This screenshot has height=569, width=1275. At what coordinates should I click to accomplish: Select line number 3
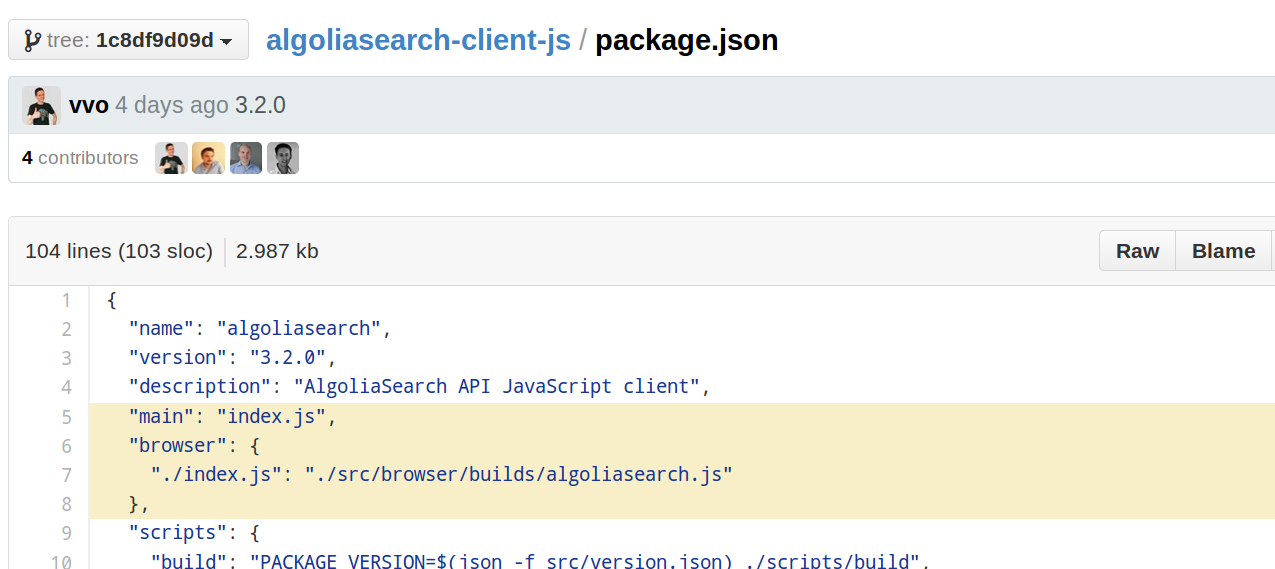click(x=66, y=358)
